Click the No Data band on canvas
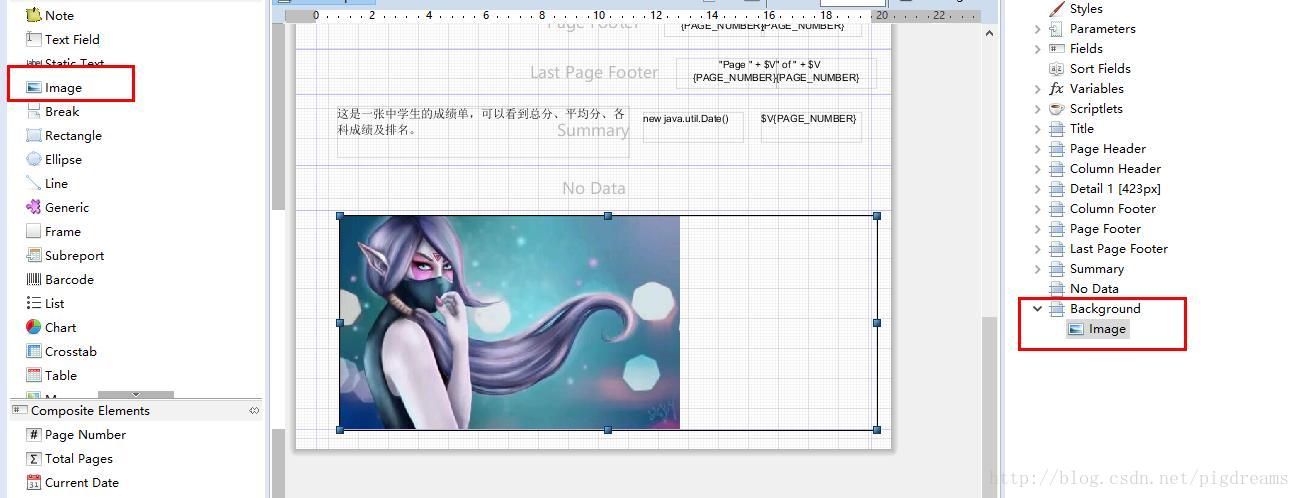 (594, 188)
